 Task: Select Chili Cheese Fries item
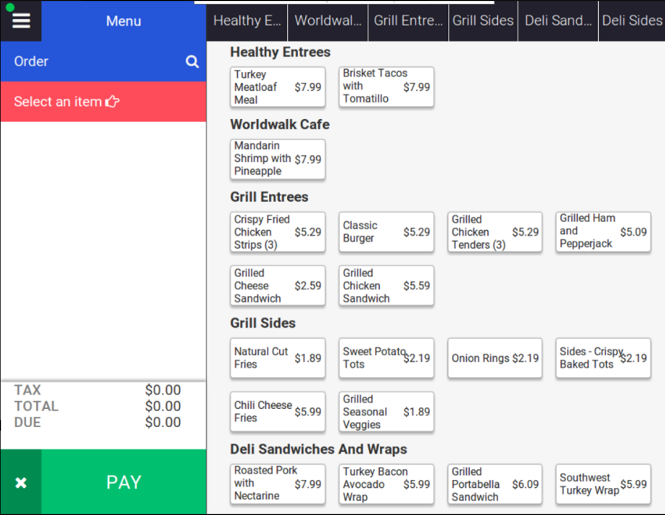click(277, 412)
